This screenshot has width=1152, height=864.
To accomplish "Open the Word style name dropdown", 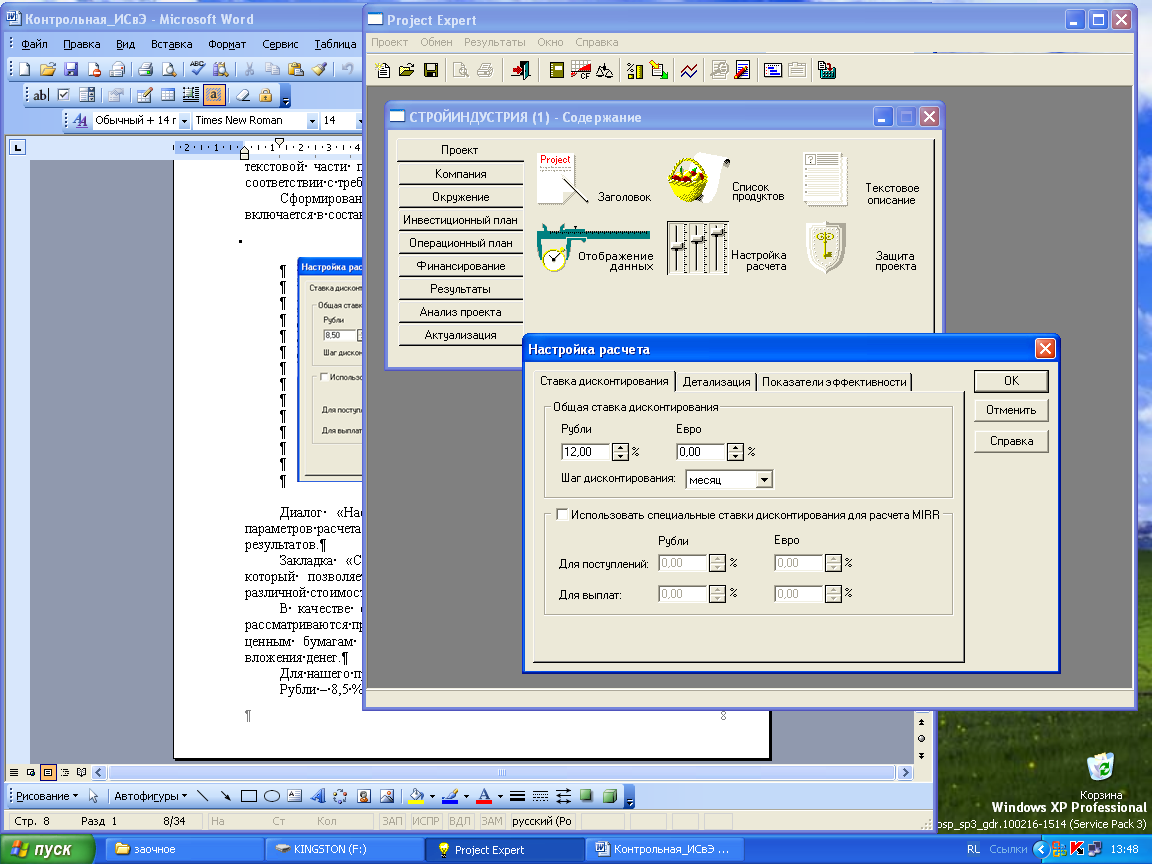I will [x=184, y=120].
